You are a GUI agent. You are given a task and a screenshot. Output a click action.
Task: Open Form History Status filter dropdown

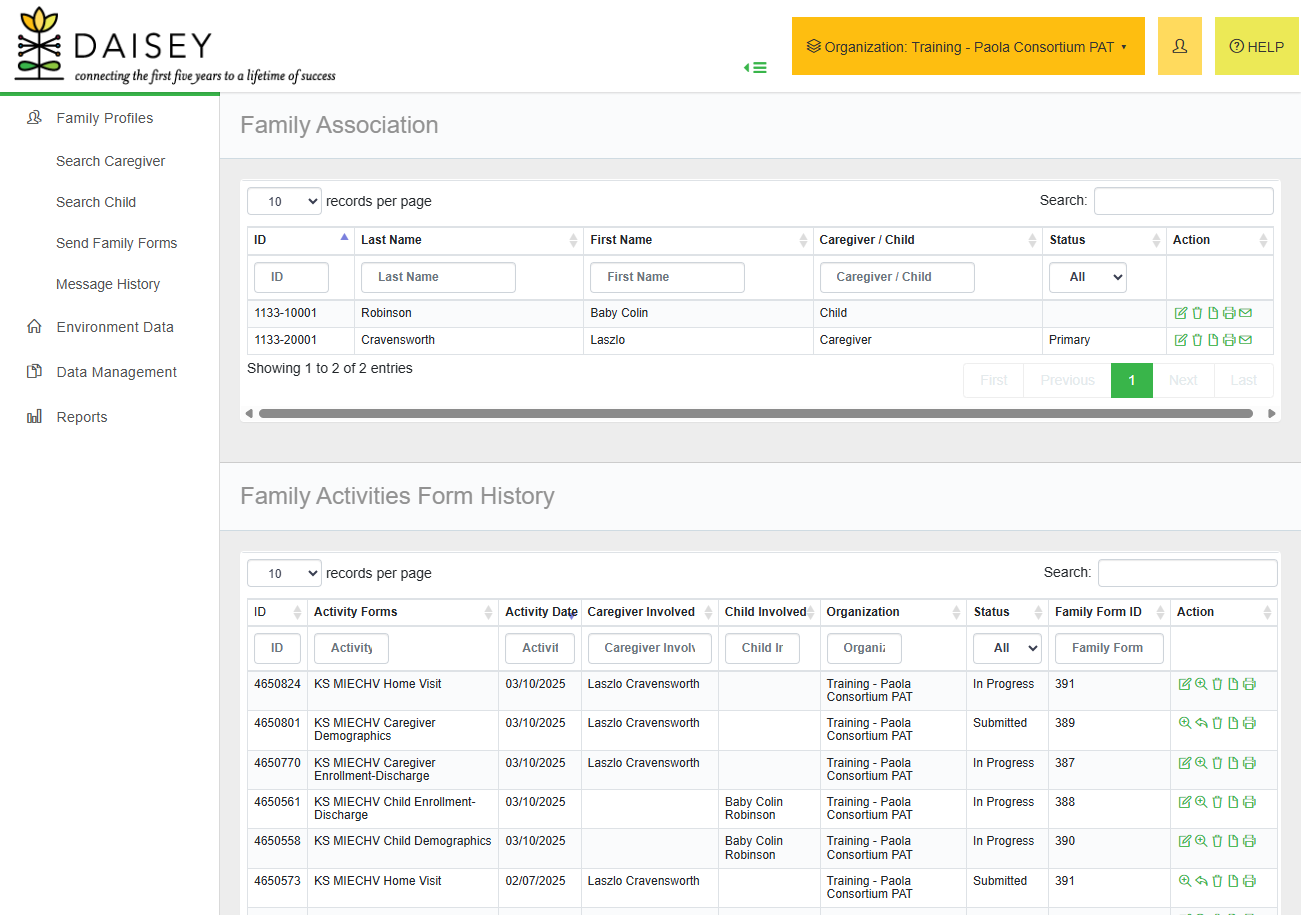click(x=1007, y=648)
